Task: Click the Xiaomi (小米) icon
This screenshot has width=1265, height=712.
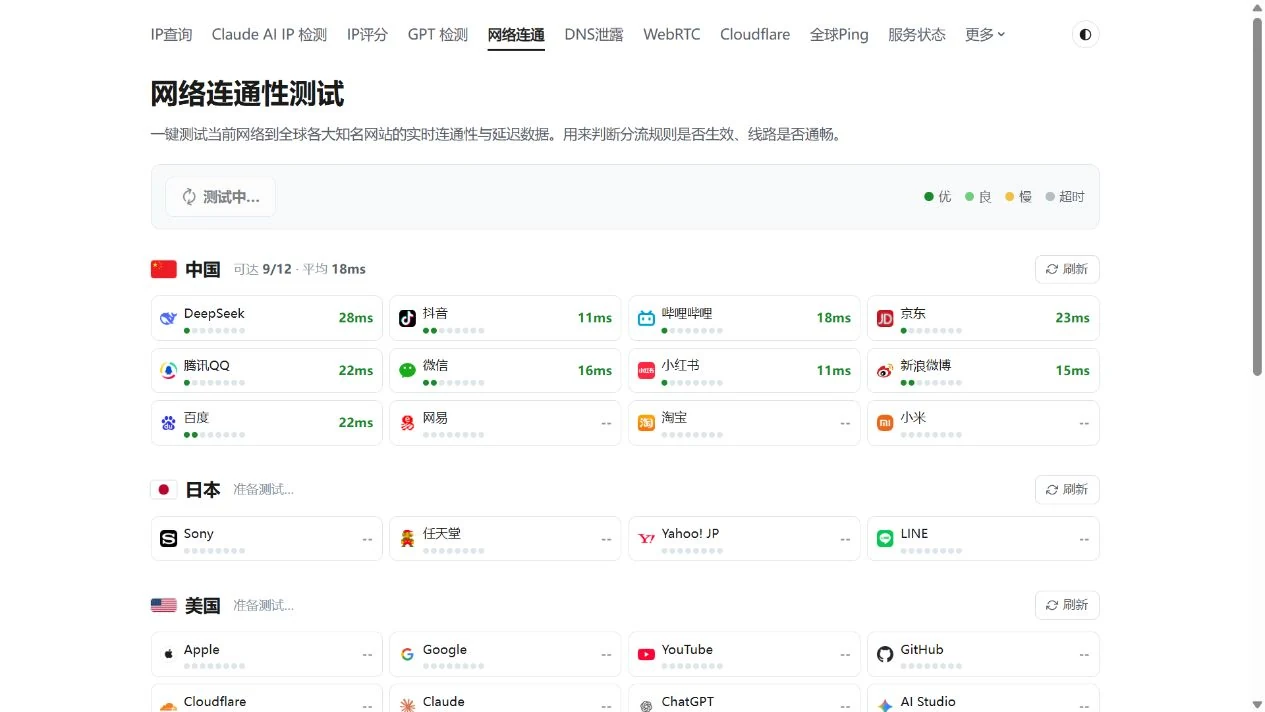Action: pos(885,422)
